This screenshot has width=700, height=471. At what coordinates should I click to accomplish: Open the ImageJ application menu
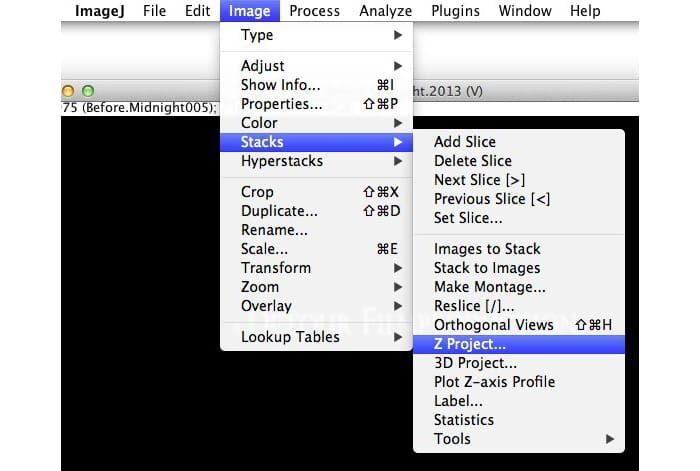click(x=100, y=11)
